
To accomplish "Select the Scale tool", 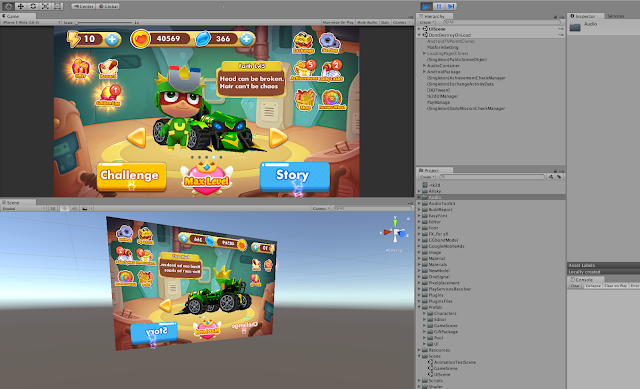I will [x=45, y=7].
